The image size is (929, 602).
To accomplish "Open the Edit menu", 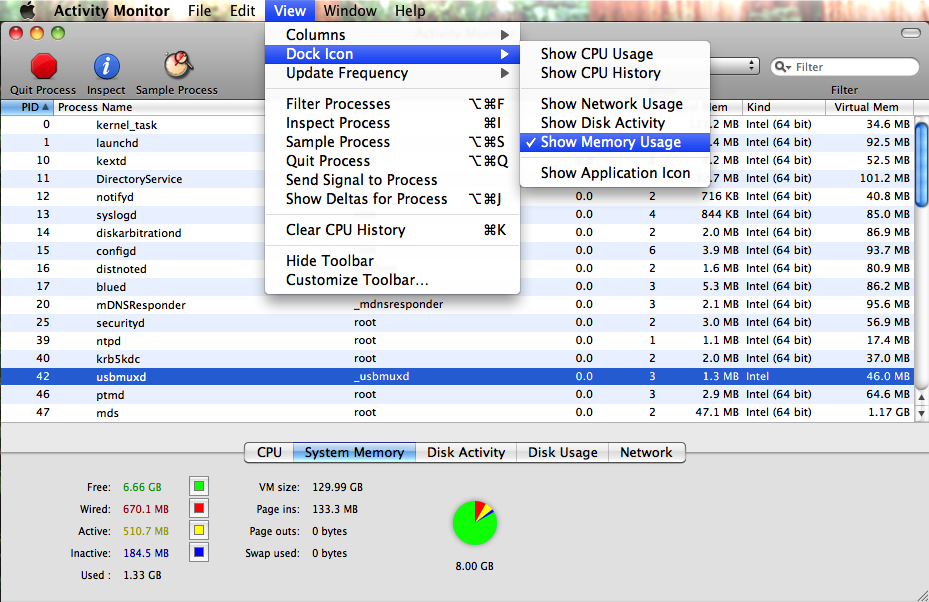I will [x=243, y=11].
